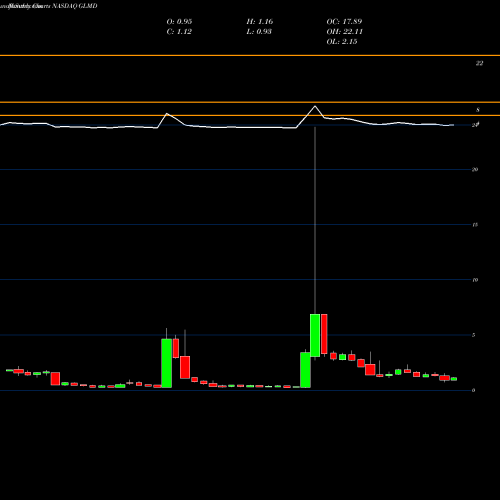This screenshot has height=500, width=500.
Task: Click the last green candle at chart right end
Action: pos(454,379)
